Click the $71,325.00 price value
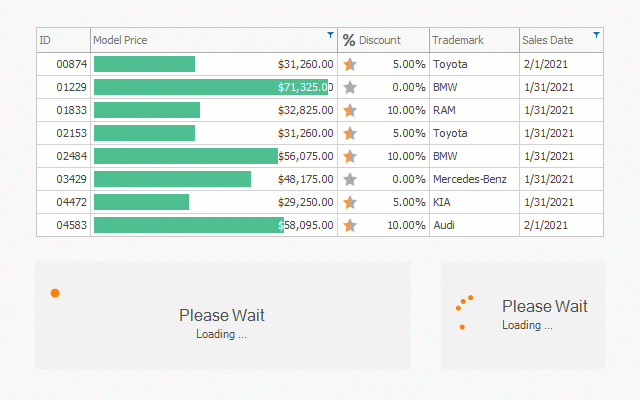 click(306, 87)
